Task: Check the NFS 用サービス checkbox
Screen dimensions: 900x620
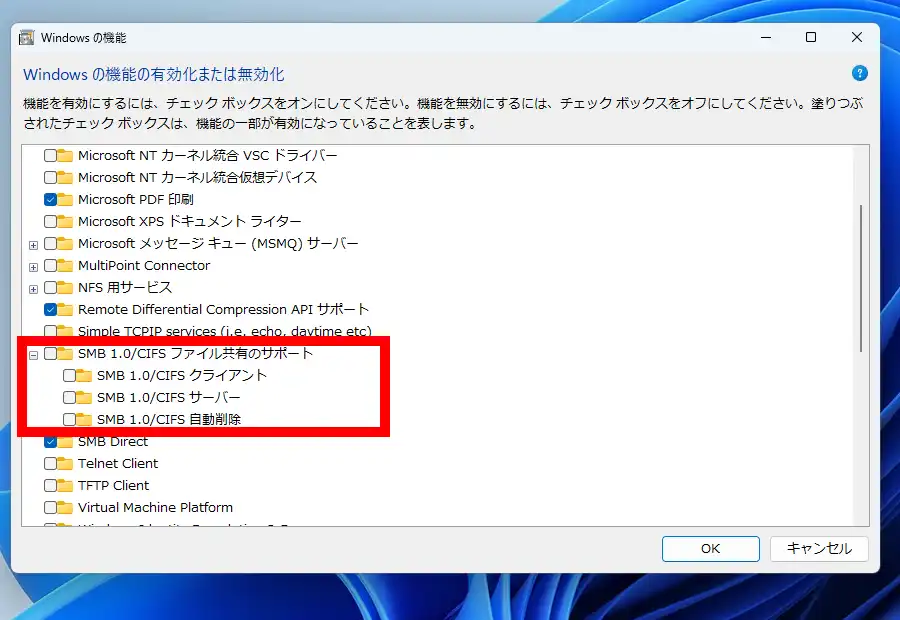Action: pyautogui.click(x=51, y=288)
